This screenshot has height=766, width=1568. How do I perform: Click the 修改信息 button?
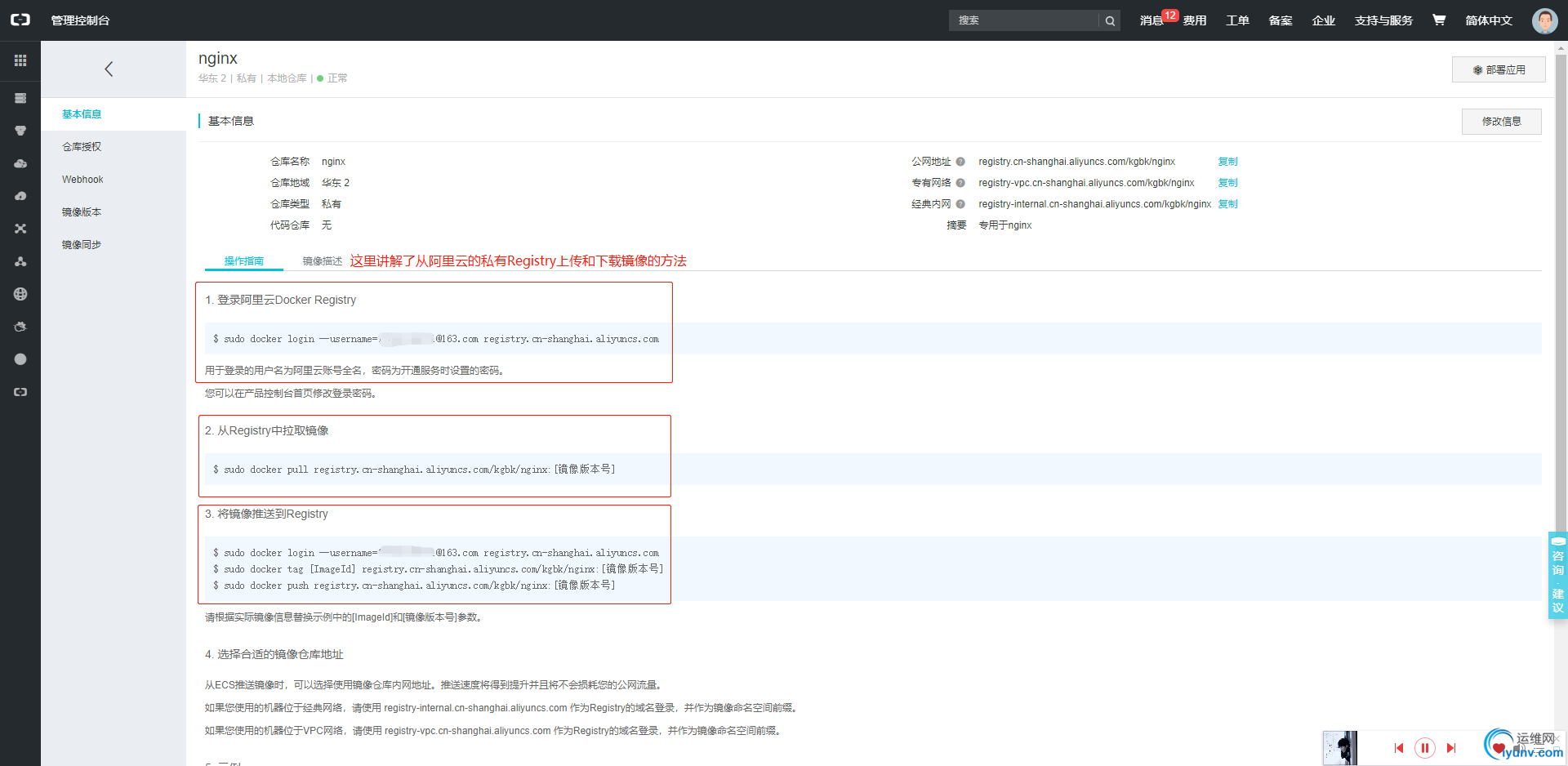point(1501,122)
